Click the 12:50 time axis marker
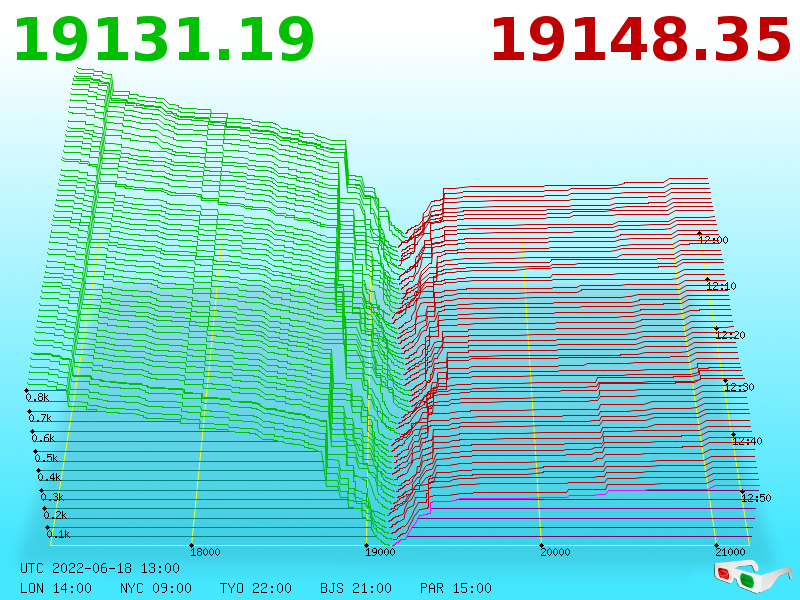The image size is (800, 600). pos(756,498)
